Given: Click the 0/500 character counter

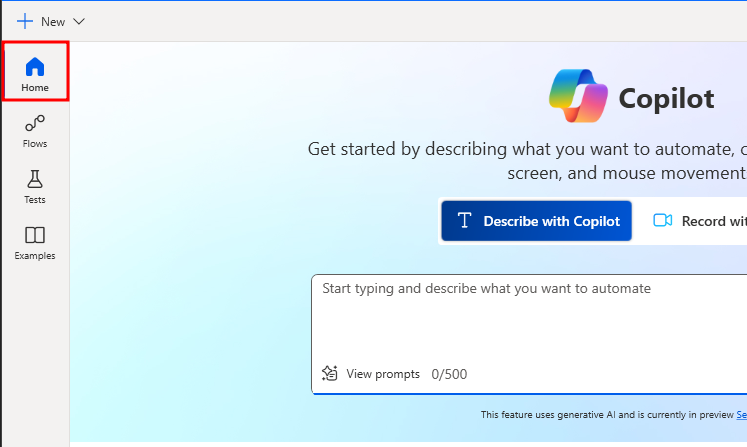Looking at the screenshot, I should click(449, 374).
